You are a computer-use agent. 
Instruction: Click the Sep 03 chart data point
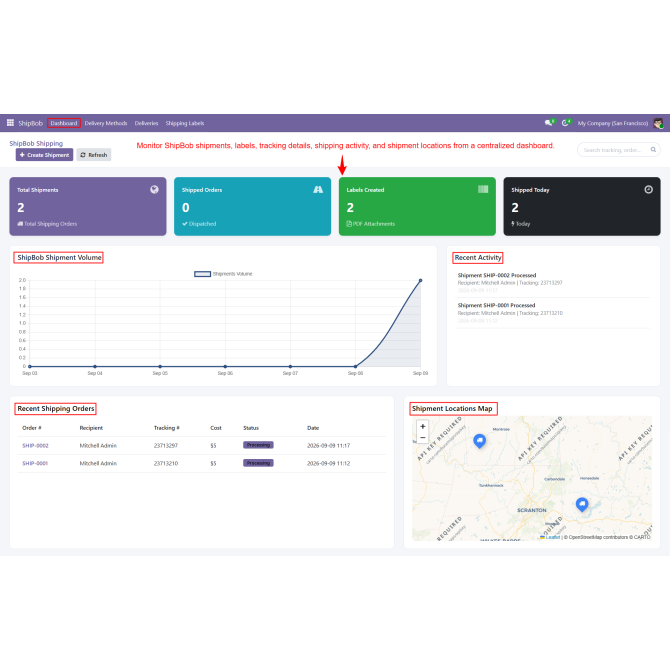pyautogui.click(x=29, y=366)
